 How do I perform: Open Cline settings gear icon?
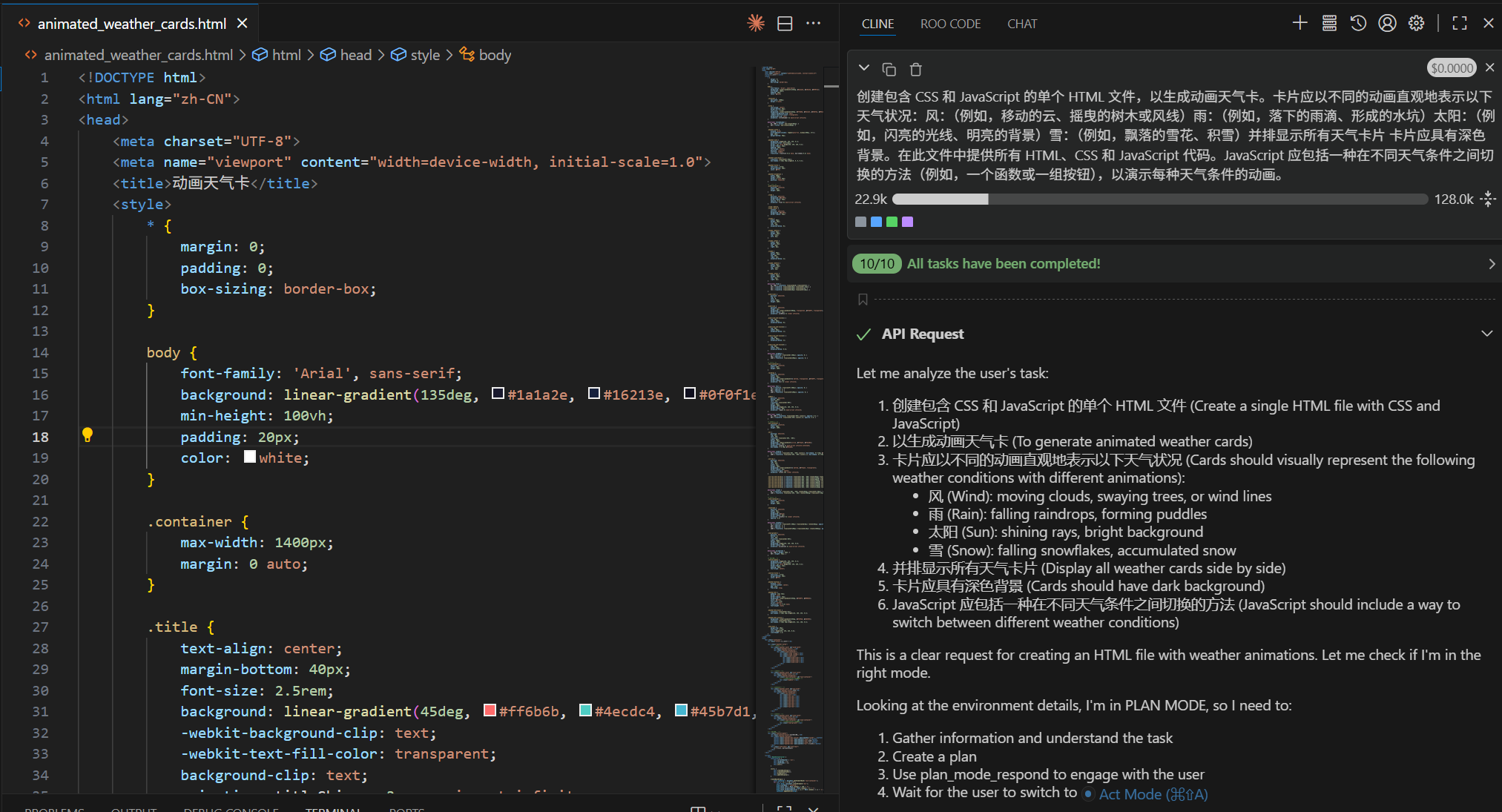(1416, 23)
